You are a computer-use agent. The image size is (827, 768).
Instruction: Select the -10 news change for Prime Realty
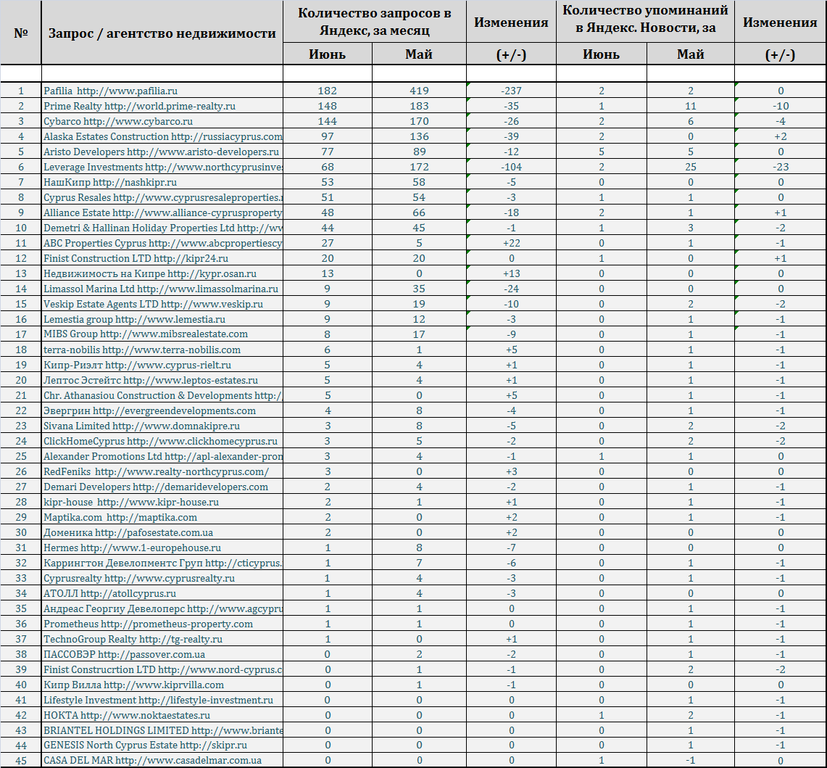pos(781,106)
